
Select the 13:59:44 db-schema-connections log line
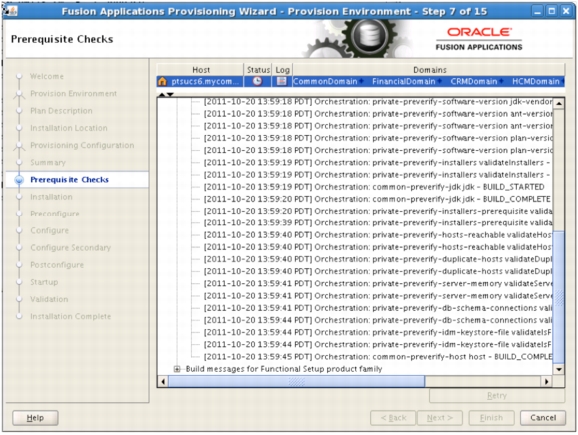click(378, 320)
